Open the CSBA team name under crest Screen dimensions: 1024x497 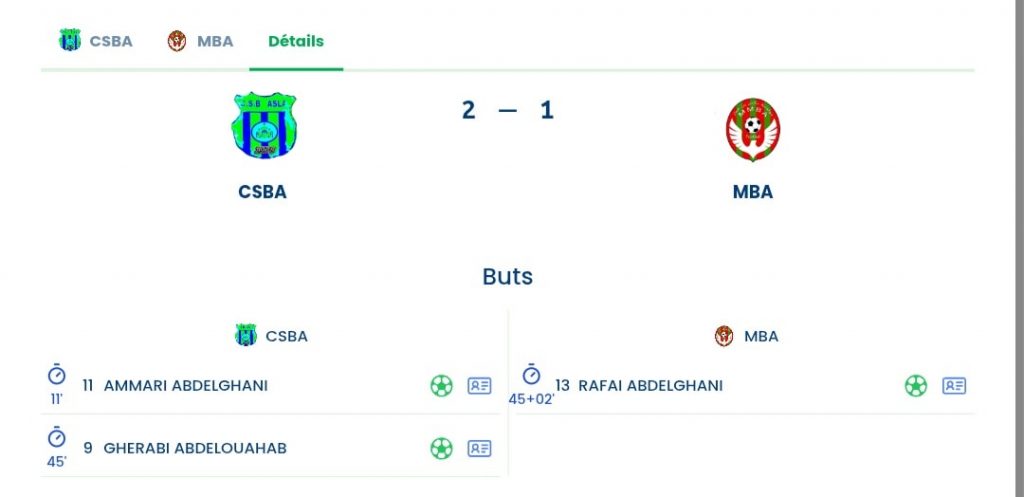pos(262,192)
